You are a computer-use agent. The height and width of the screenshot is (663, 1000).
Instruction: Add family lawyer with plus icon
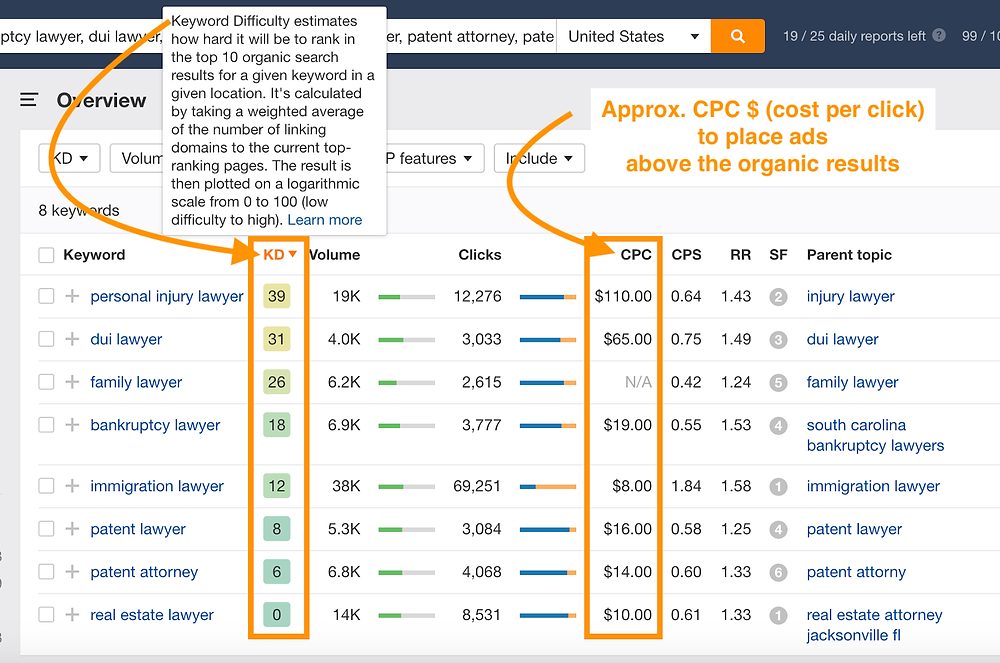(x=72, y=382)
